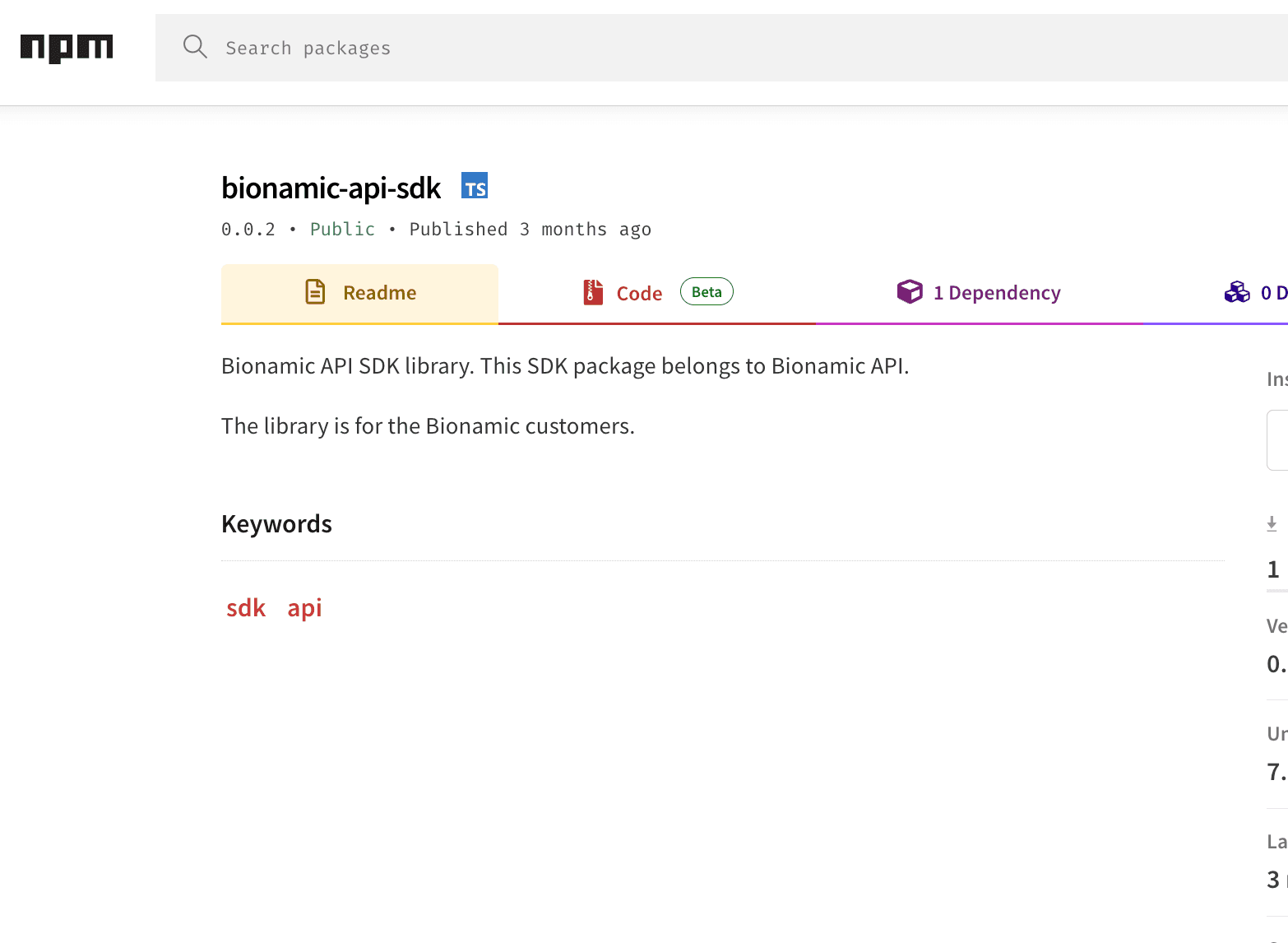Click the downloads arrow icon in the sidebar
This screenshot has height=943, width=1288.
click(x=1272, y=523)
